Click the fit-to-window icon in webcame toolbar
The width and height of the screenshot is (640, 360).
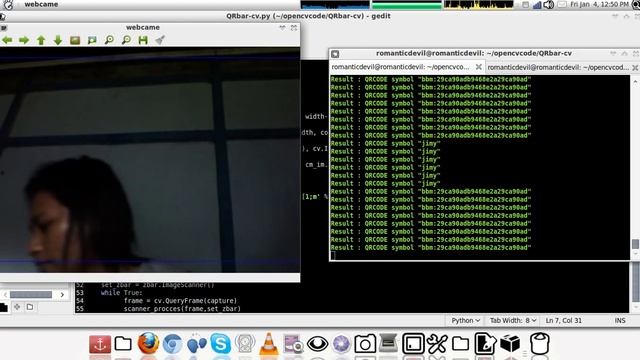[92, 40]
